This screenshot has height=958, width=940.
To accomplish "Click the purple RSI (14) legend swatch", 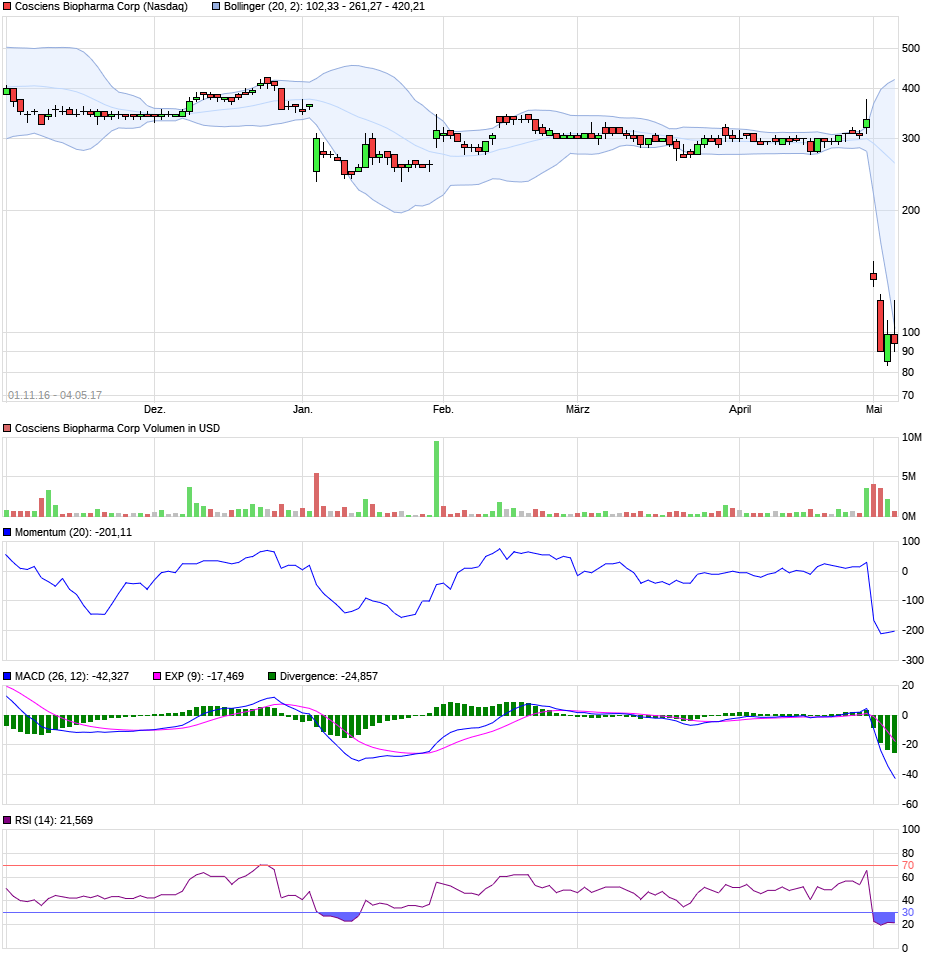I will pyautogui.click(x=7, y=821).
